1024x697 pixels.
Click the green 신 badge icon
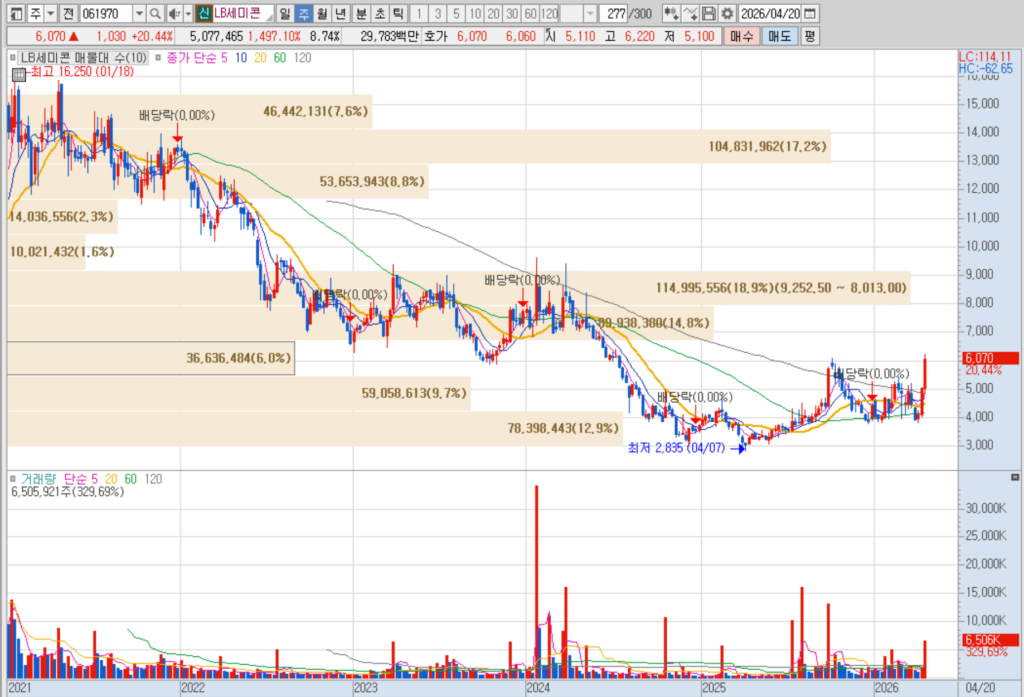[x=204, y=13]
